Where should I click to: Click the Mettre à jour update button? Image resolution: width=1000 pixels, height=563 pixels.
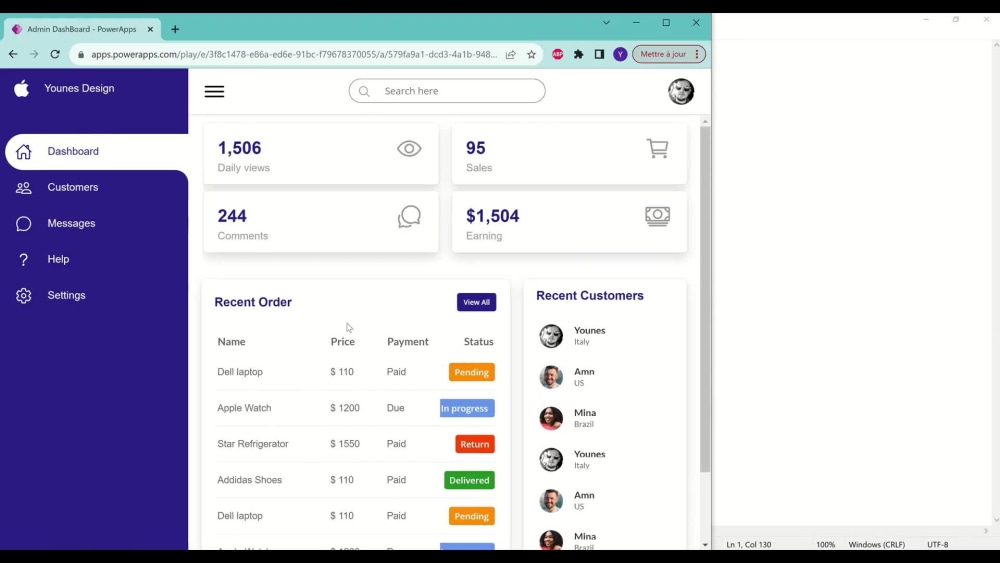pos(663,54)
